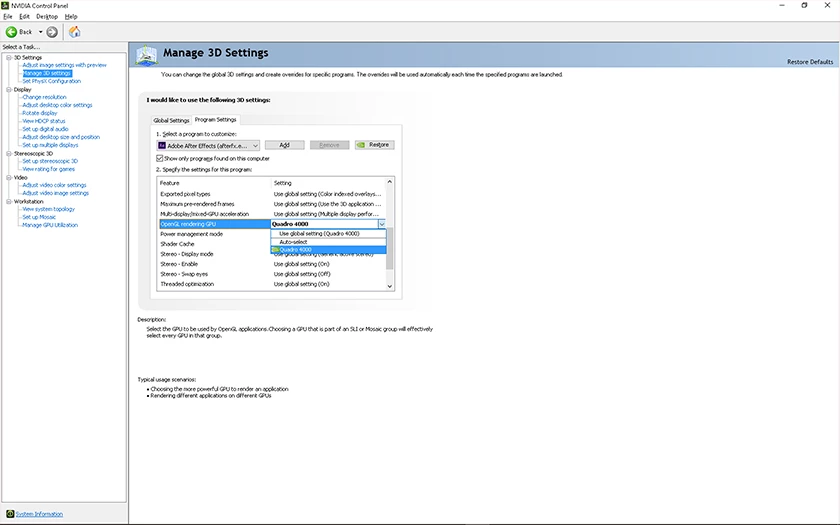
Task: Open Adjust video color settings
Action: (x=54, y=185)
